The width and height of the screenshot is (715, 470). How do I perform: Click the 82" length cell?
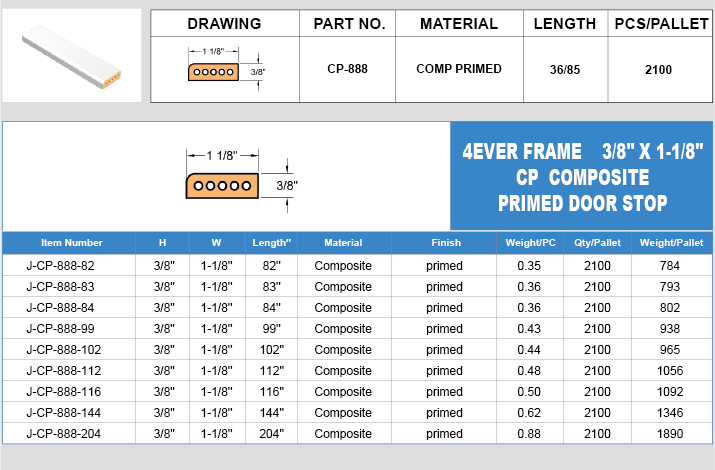(x=272, y=266)
